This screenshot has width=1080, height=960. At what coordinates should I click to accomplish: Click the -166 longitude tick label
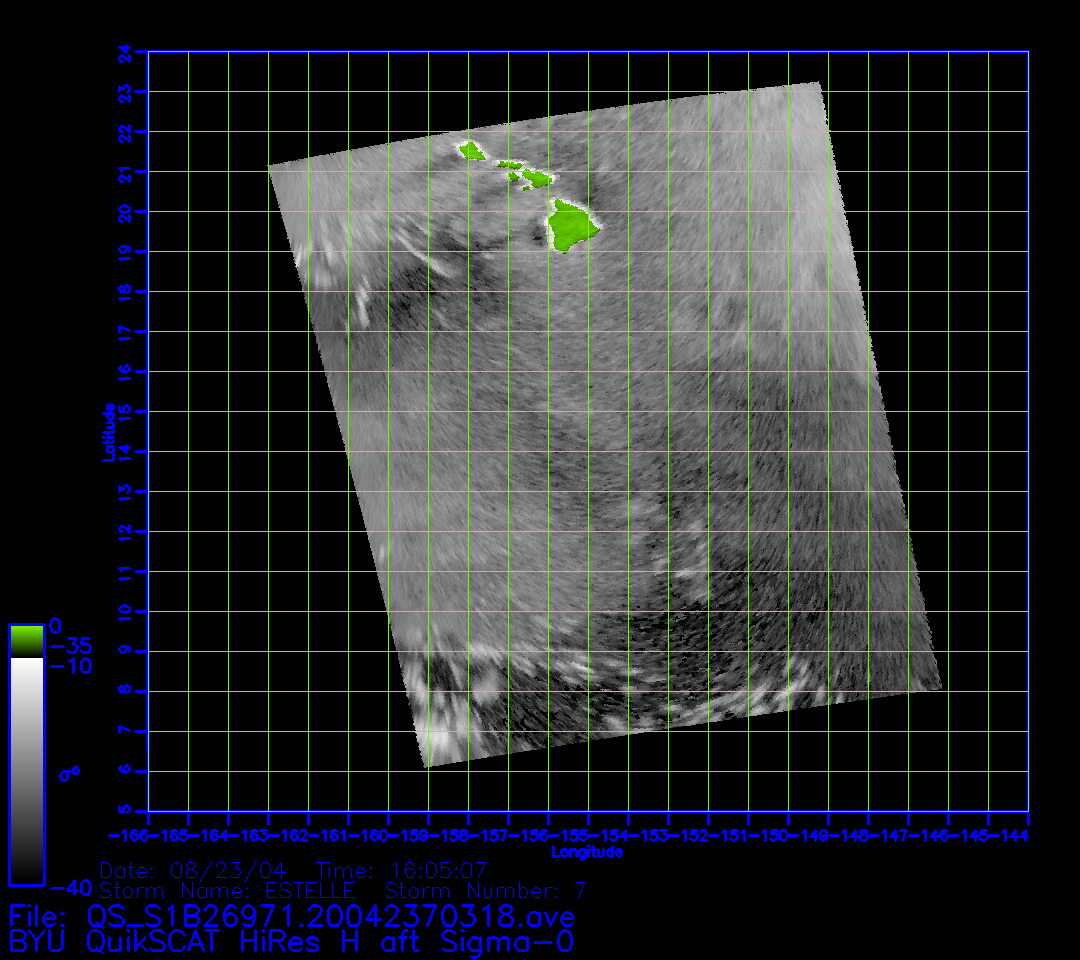pyautogui.click(x=129, y=835)
